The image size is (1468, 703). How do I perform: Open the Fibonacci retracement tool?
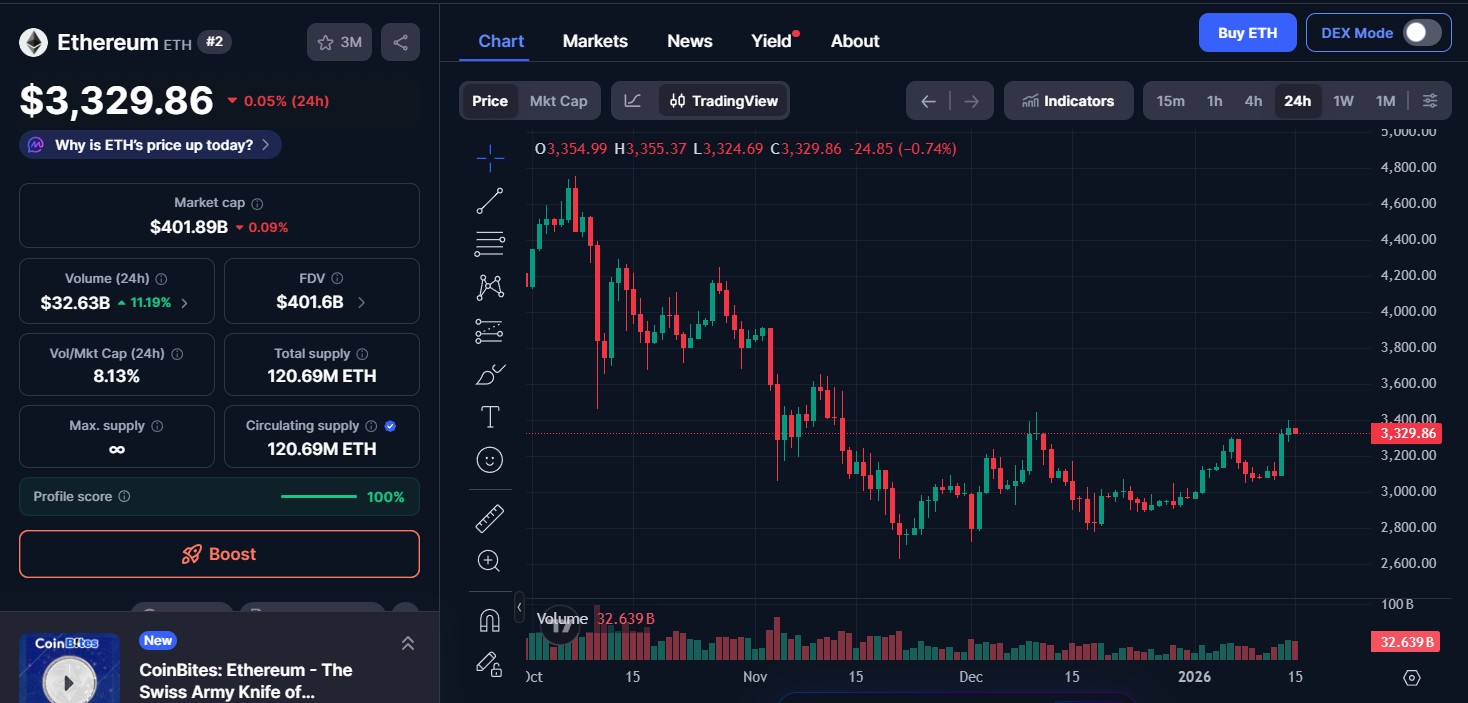tap(489, 243)
